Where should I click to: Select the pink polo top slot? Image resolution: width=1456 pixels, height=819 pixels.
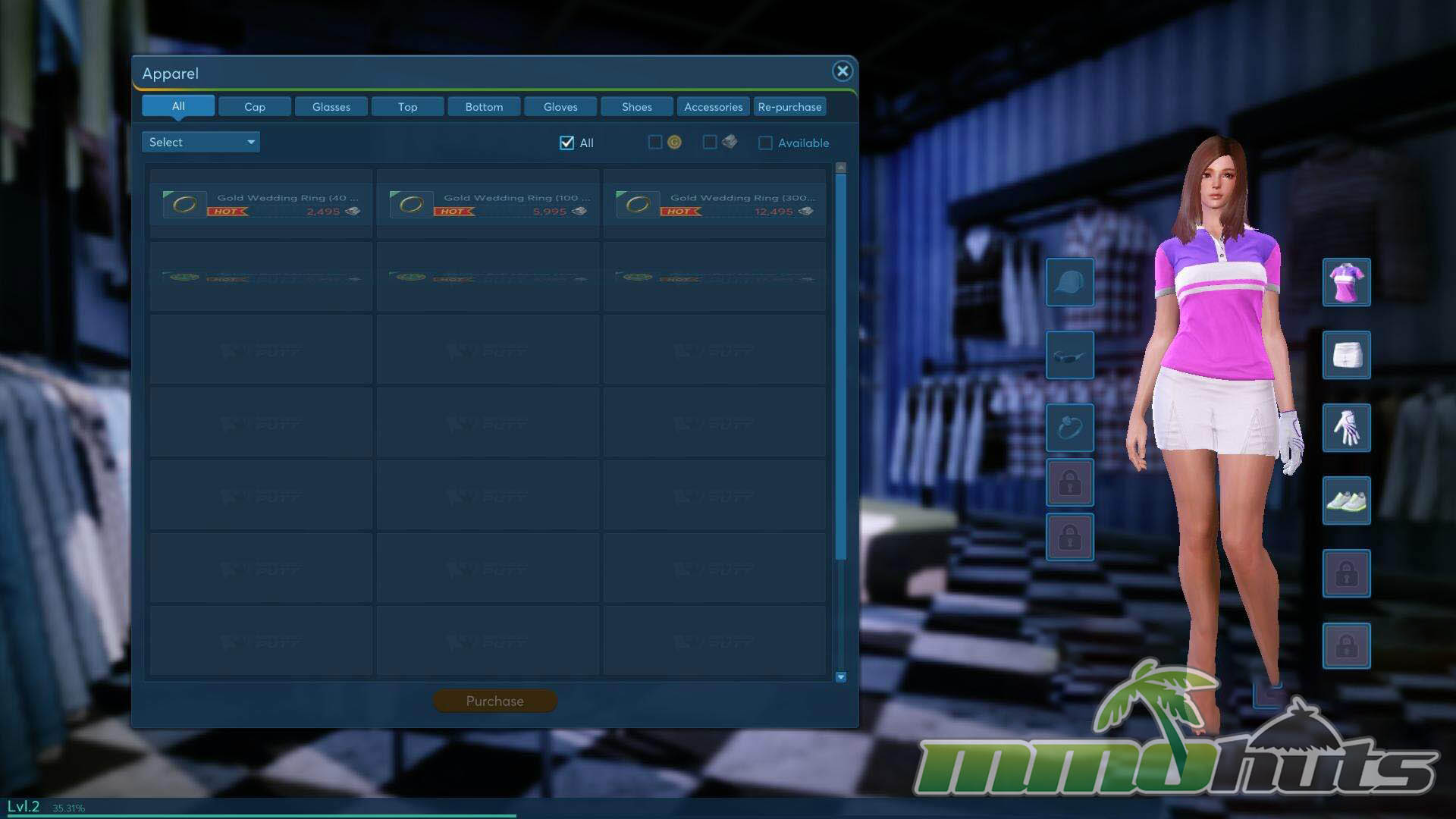coord(1346,282)
